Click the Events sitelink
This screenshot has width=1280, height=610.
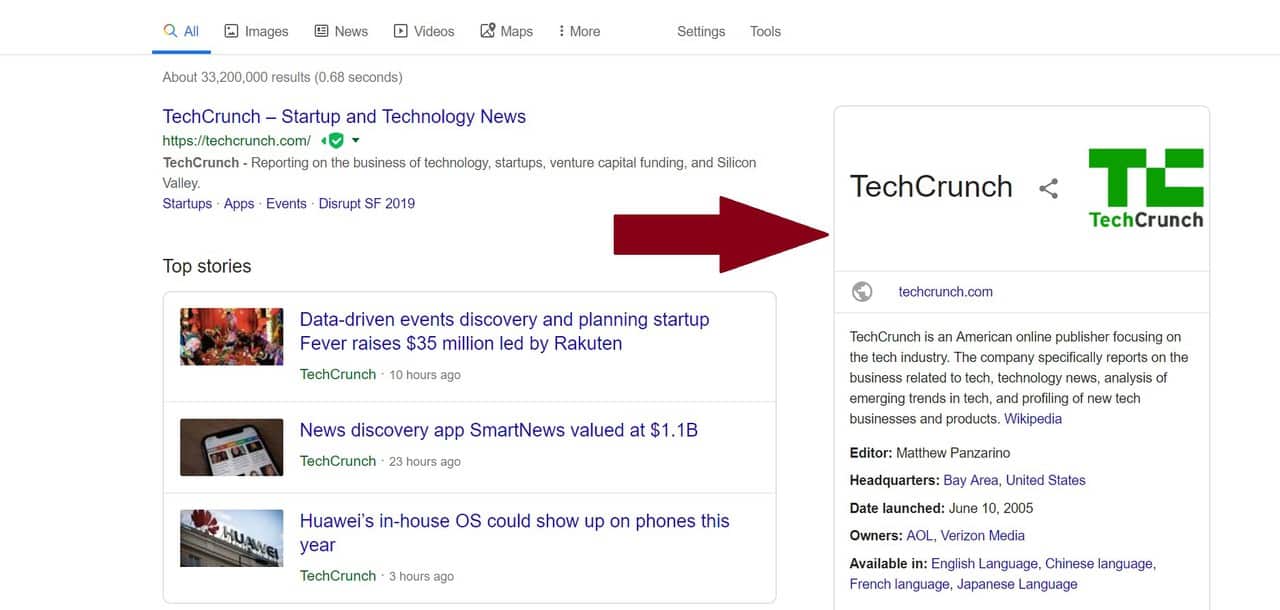click(x=286, y=203)
